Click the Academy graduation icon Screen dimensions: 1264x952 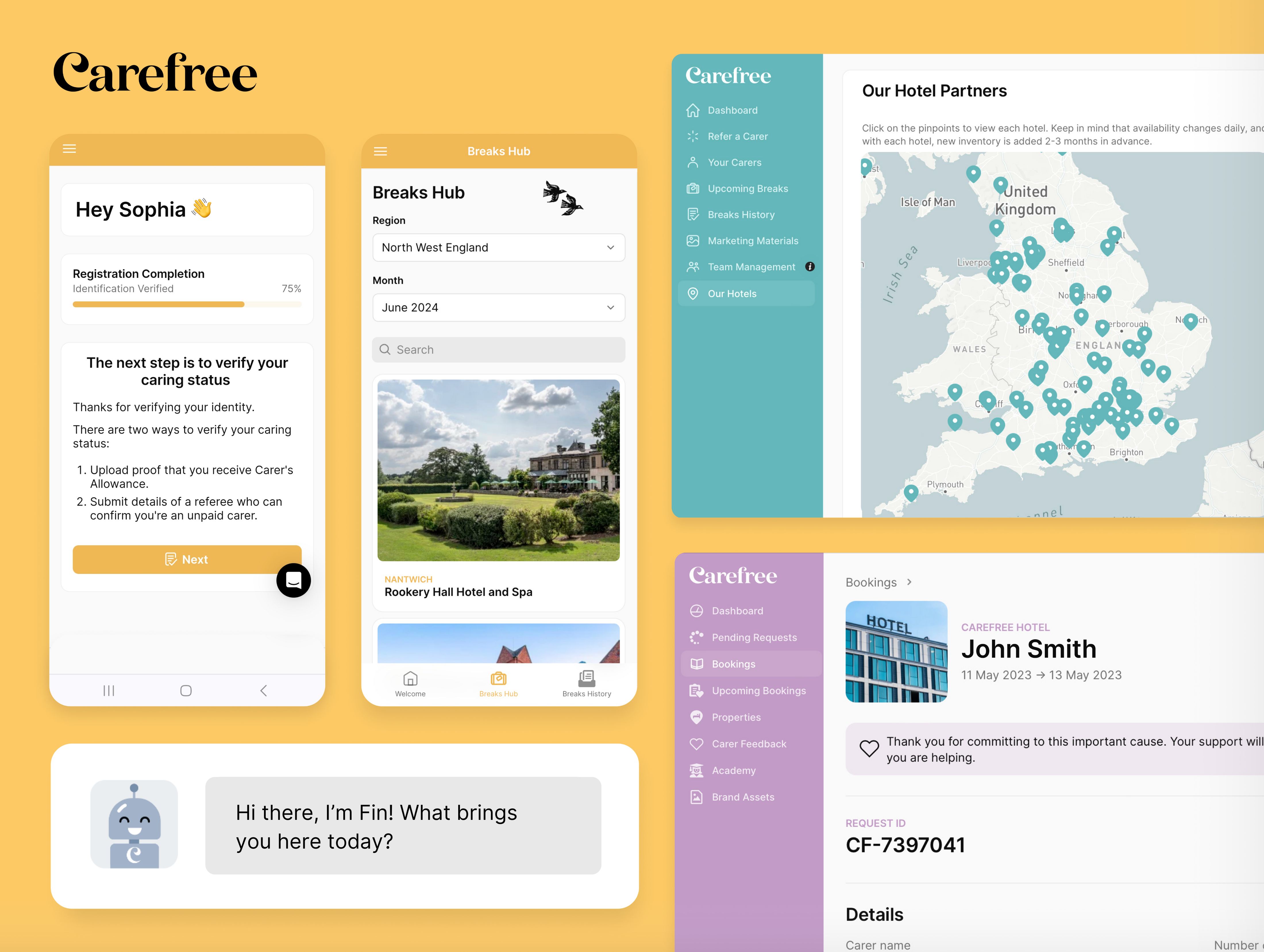click(x=697, y=770)
